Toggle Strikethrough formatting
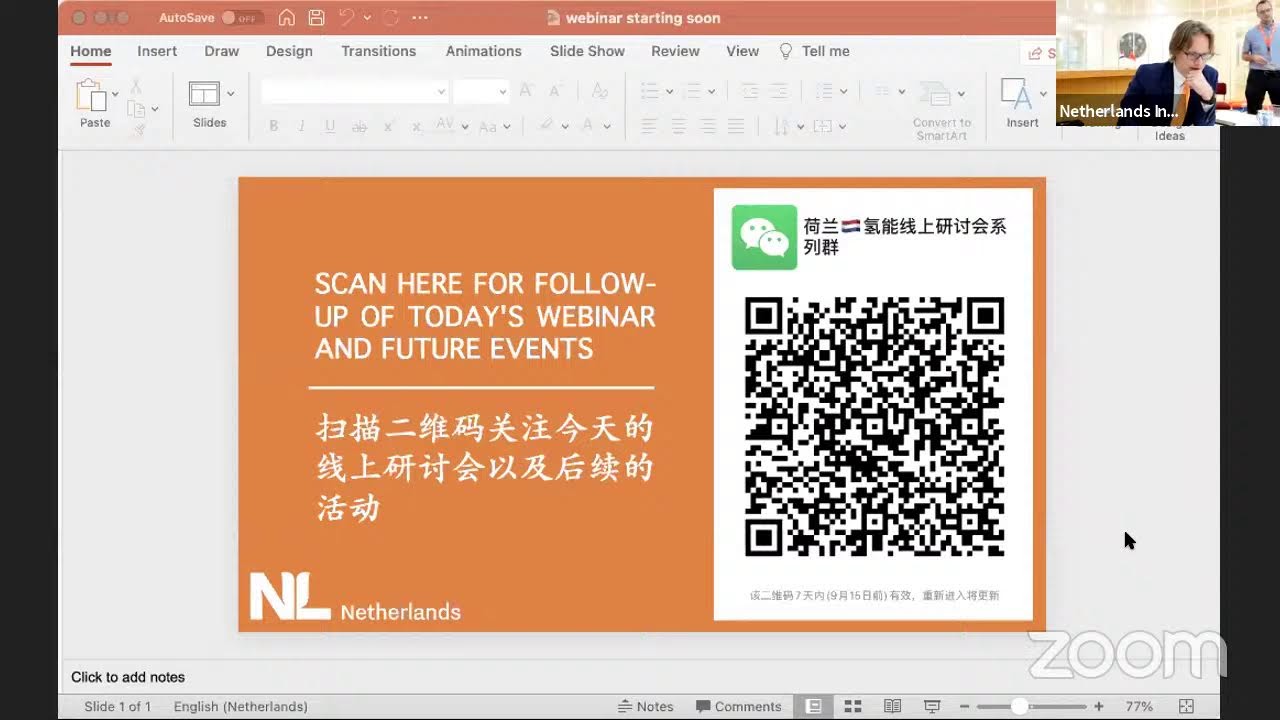The width and height of the screenshot is (1280, 720). click(359, 126)
